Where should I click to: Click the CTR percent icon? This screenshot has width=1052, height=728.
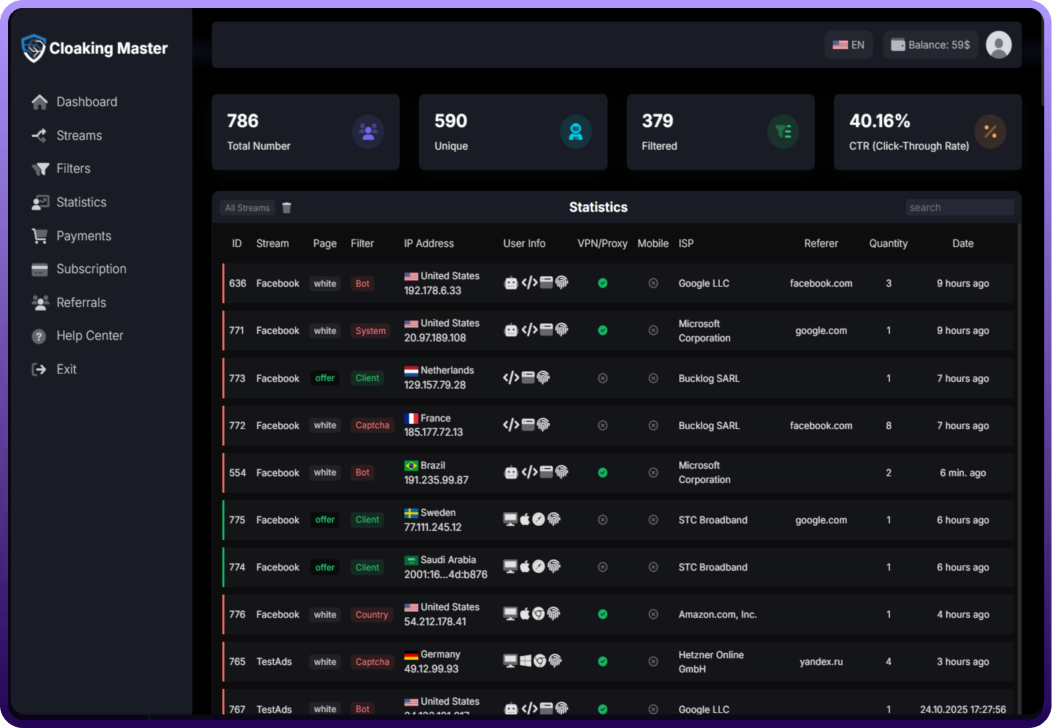(x=990, y=132)
